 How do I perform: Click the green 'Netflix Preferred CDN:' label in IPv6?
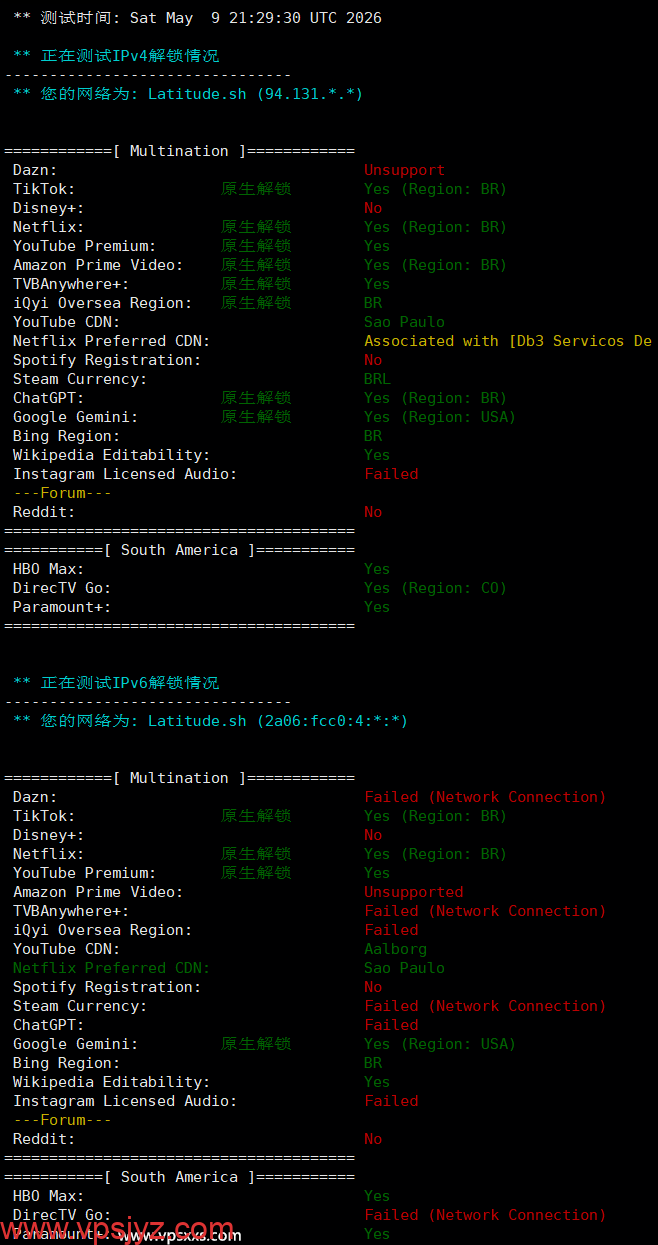[112, 968]
